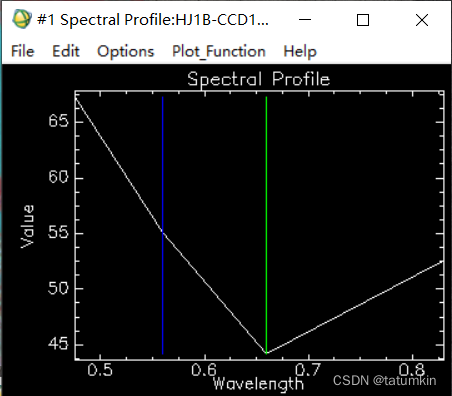
Task: Open the Help menu
Action: 300,51
